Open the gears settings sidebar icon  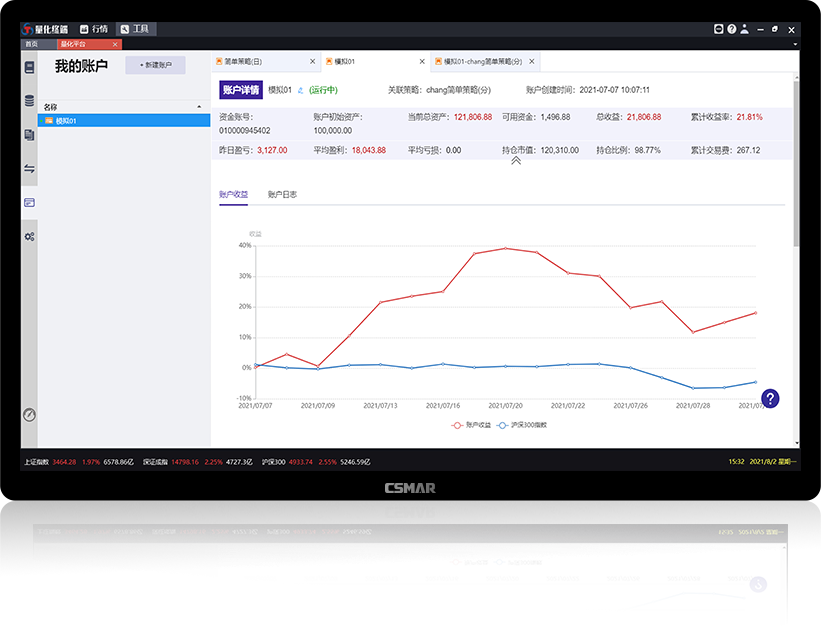tap(30, 236)
